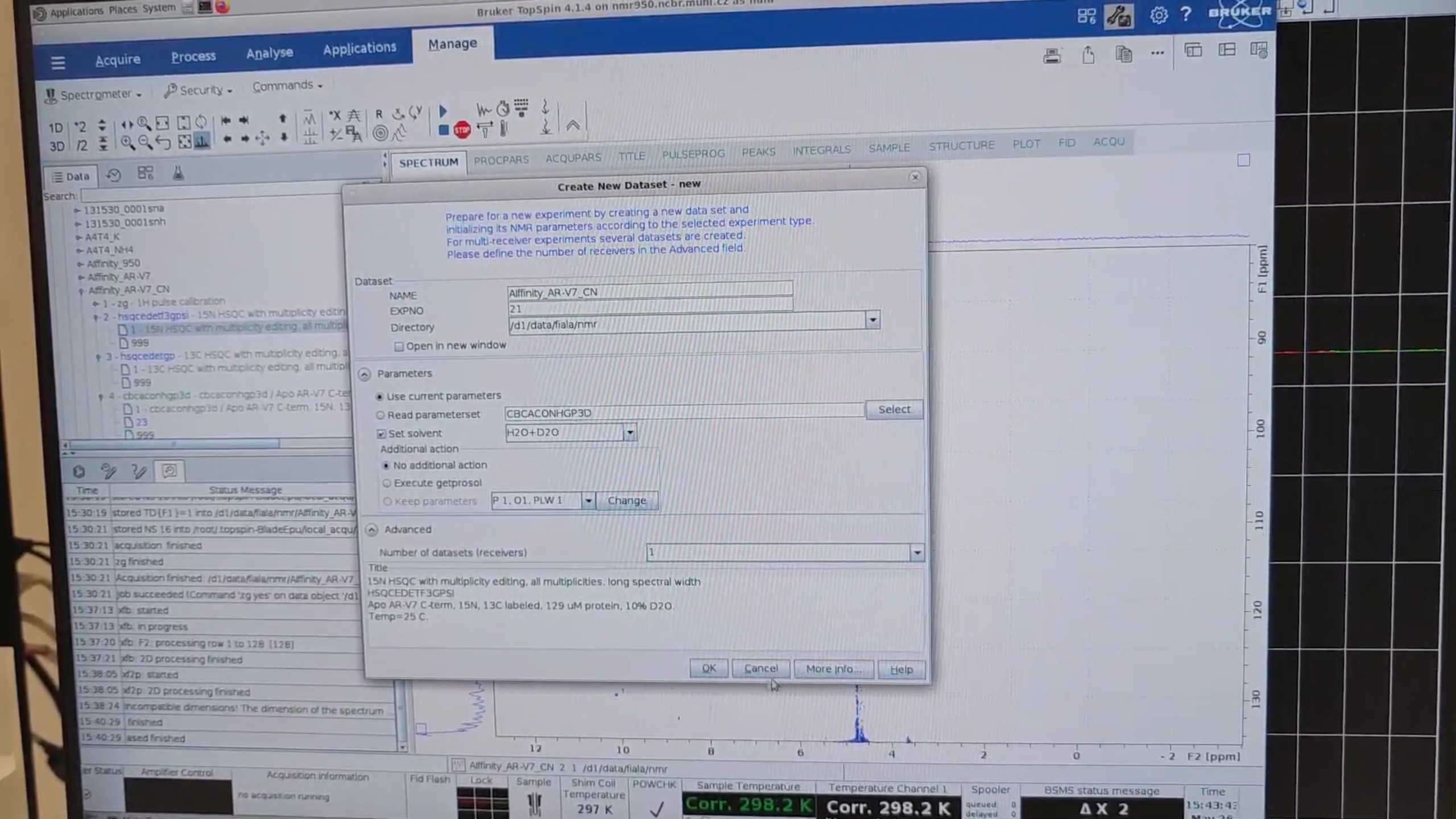This screenshot has height=819, width=1456.
Task: Click the red STOP acquisition icon
Action: pyautogui.click(x=462, y=130)
